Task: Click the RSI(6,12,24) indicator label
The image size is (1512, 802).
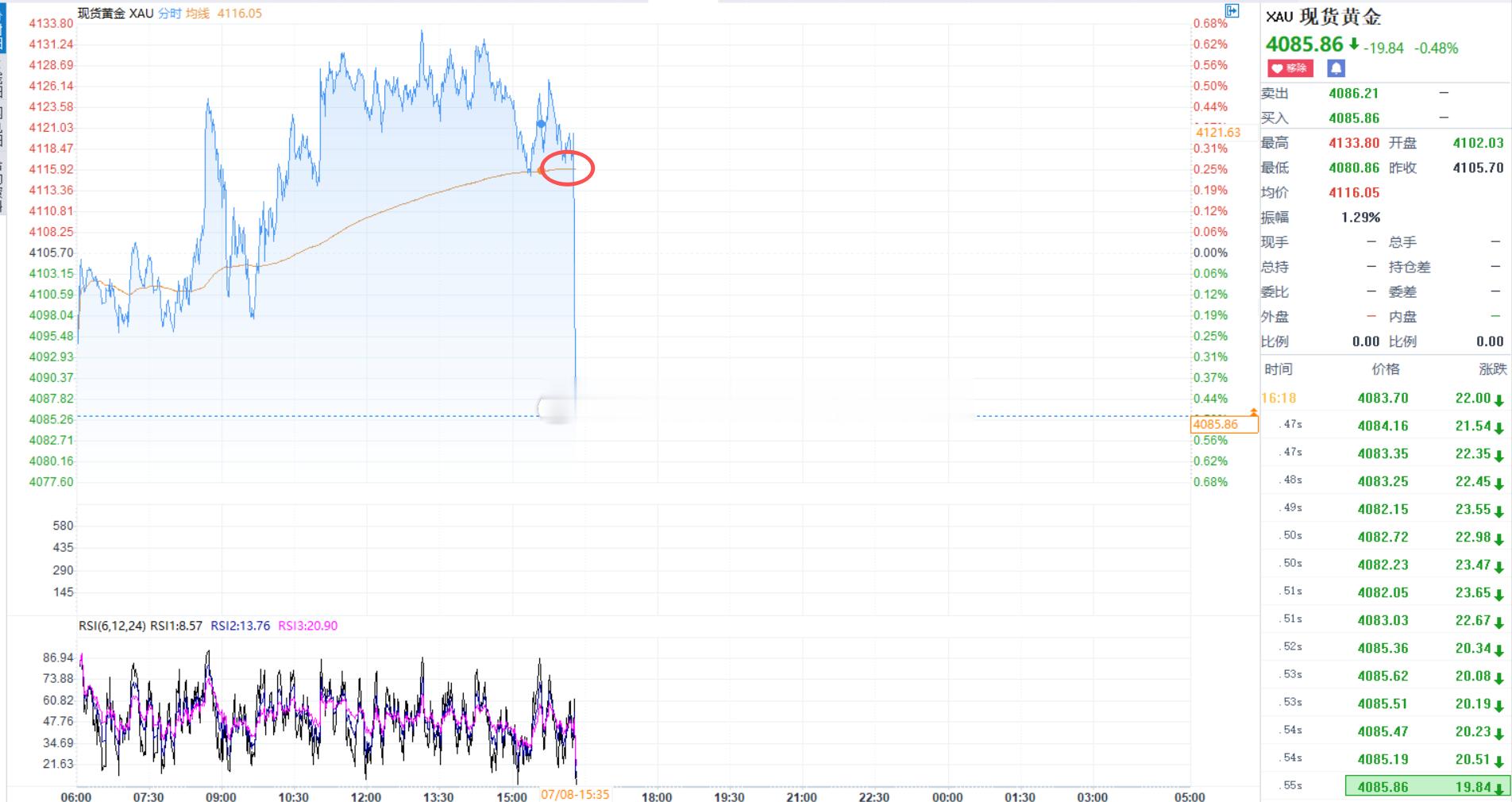Action: tap(112, 626)
